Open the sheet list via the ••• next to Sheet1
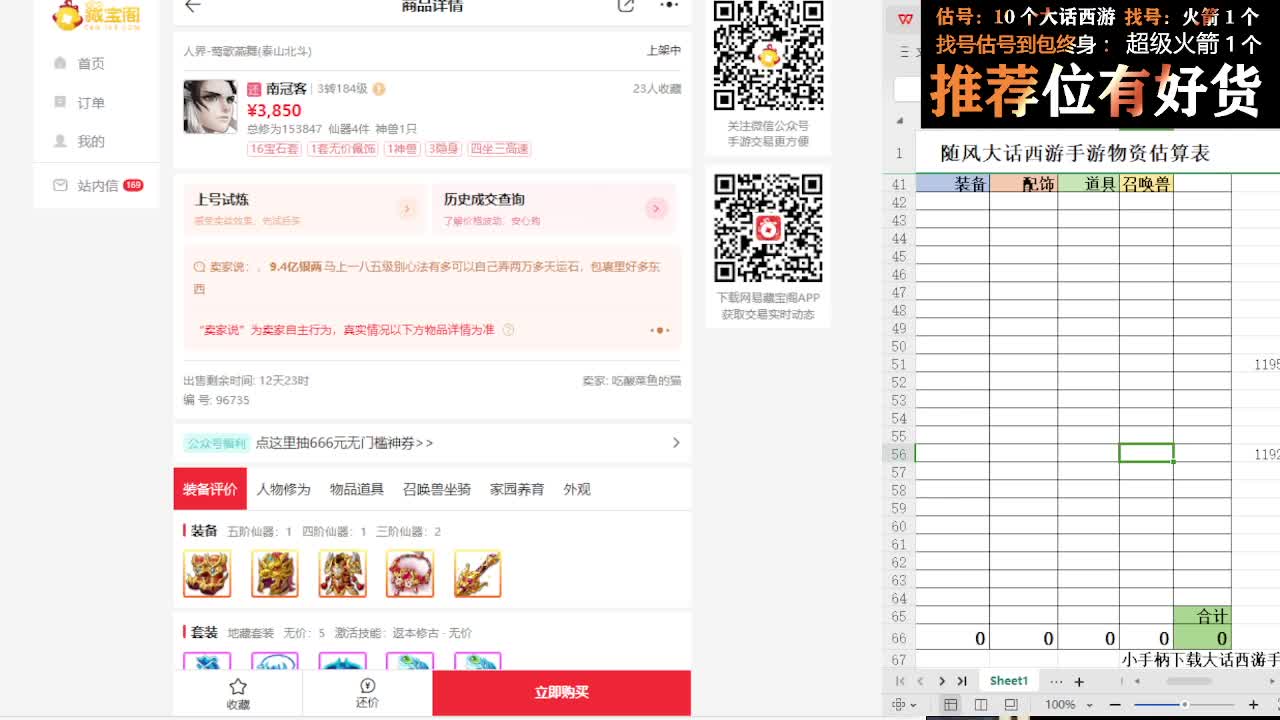This screenshot has width=1280, height=720. tap(1055, 680)
